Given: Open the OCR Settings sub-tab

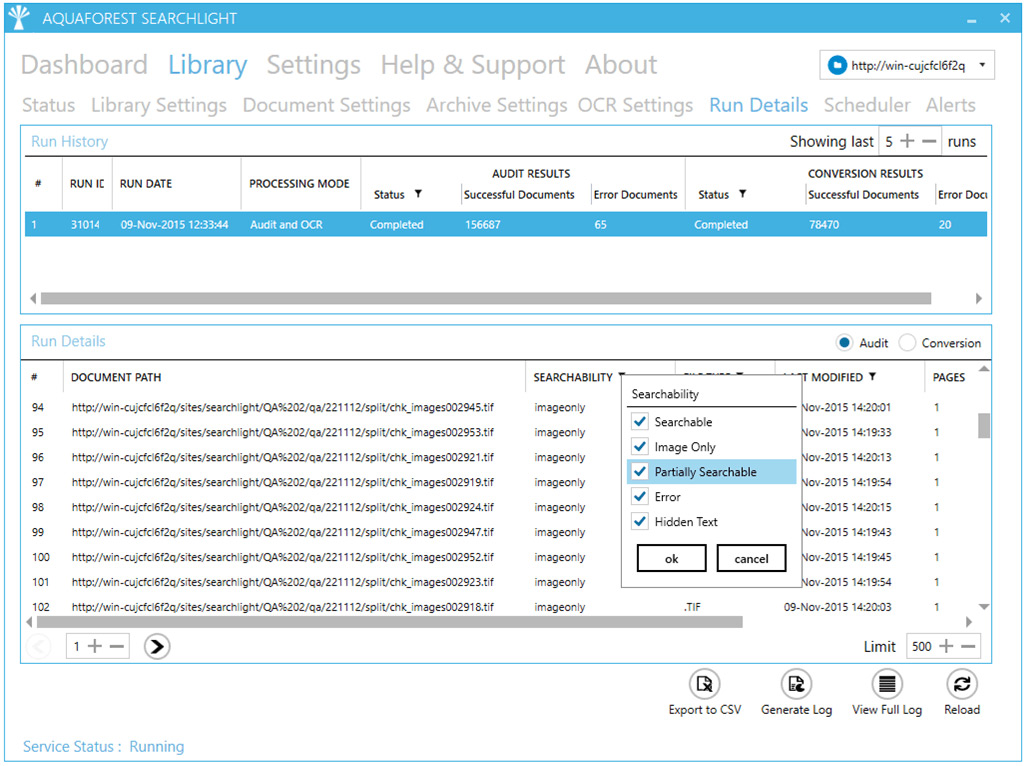Looking at the screenshot, I should pyautogui.click(x=635, y=105).
